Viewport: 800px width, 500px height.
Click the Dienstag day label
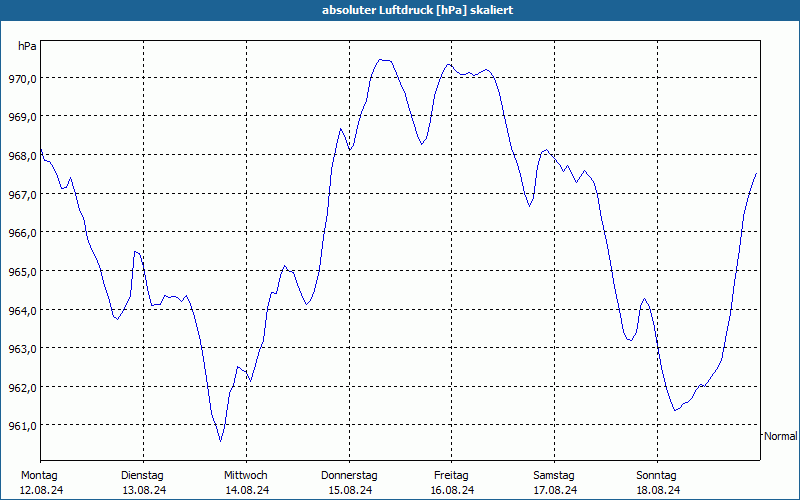(x=142, y=476)
